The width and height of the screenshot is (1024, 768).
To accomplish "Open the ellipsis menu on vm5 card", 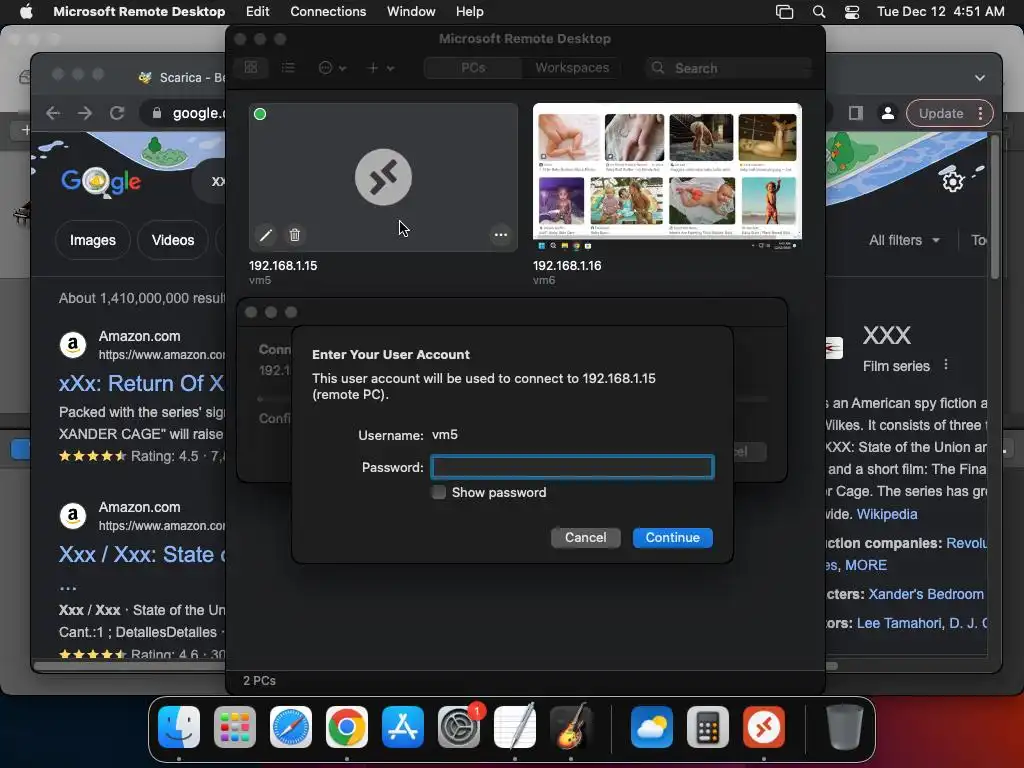I will pos(501,234).
